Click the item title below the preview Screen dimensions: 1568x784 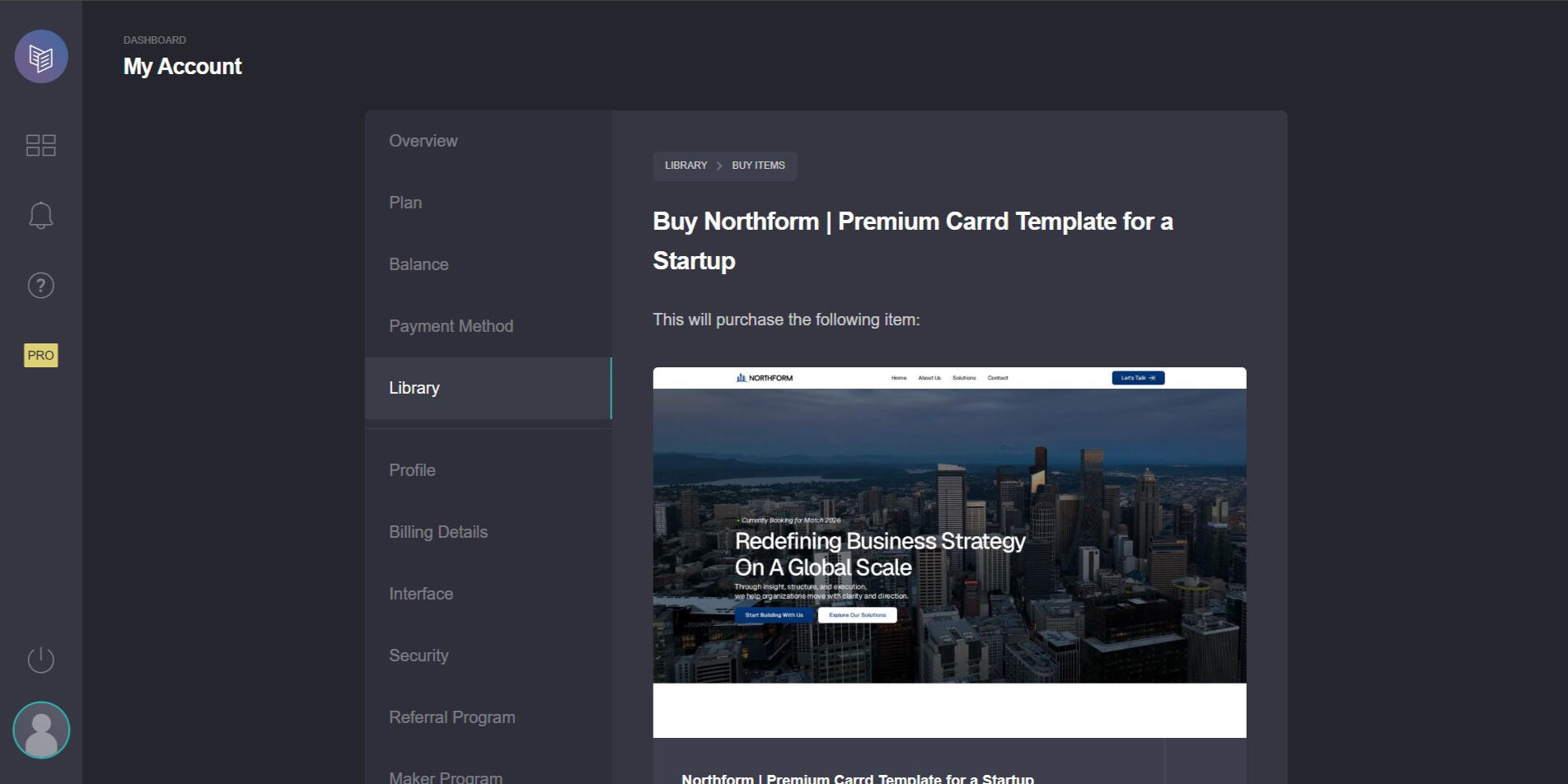[x=858, y=778]
